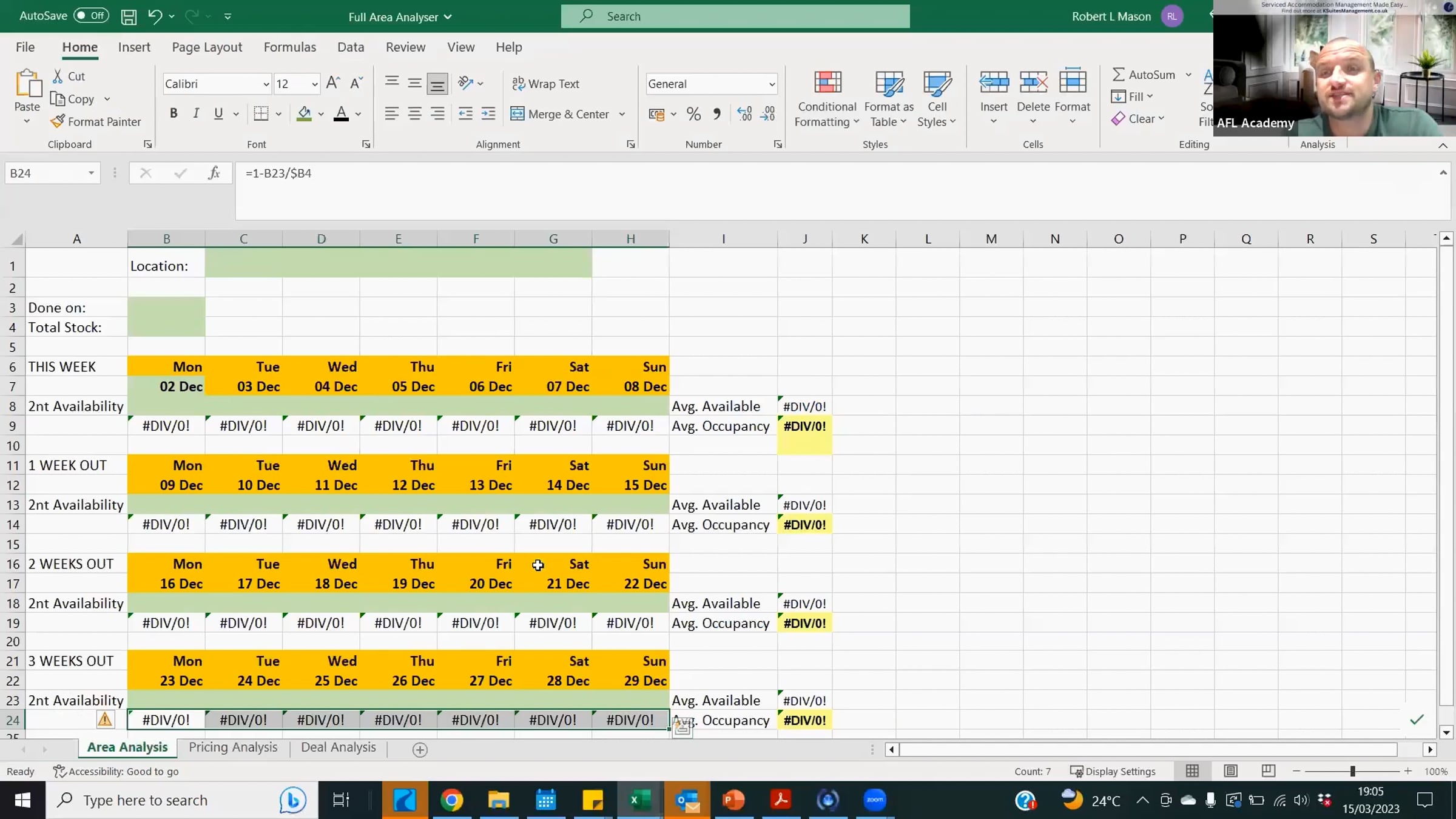1456x819 pixels.
Task: Click the AutoSum button
Action: pyautogui.click(x=1144, y=75)
